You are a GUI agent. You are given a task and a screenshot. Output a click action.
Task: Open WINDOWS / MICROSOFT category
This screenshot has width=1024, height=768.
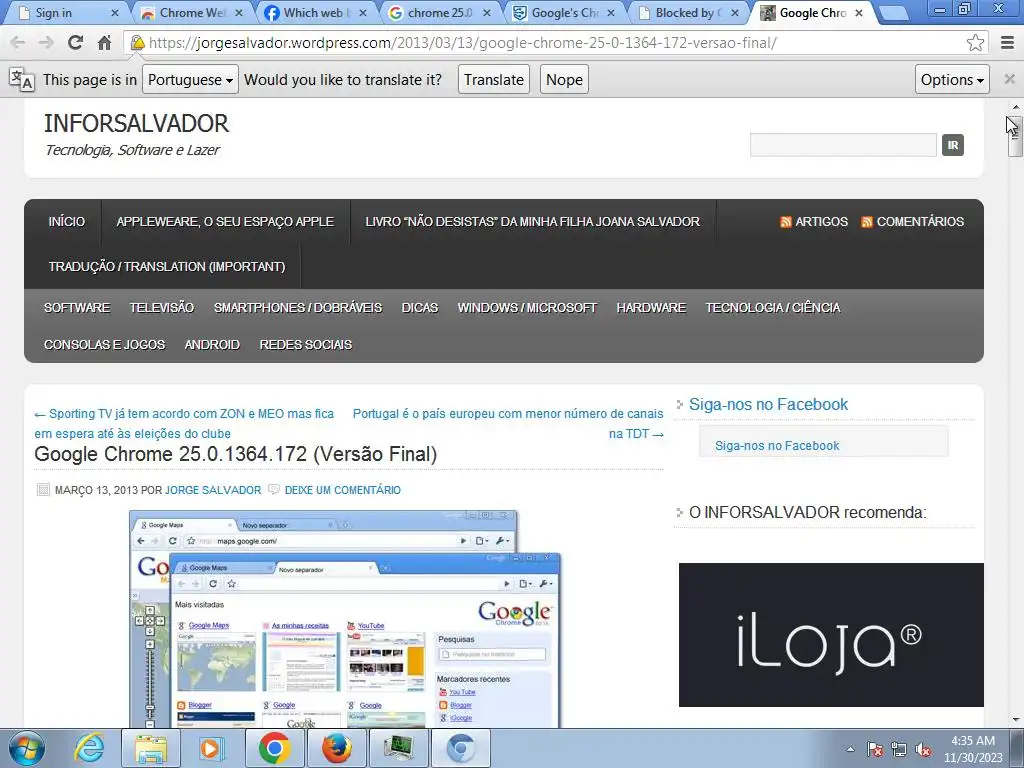tap(527, 308)
